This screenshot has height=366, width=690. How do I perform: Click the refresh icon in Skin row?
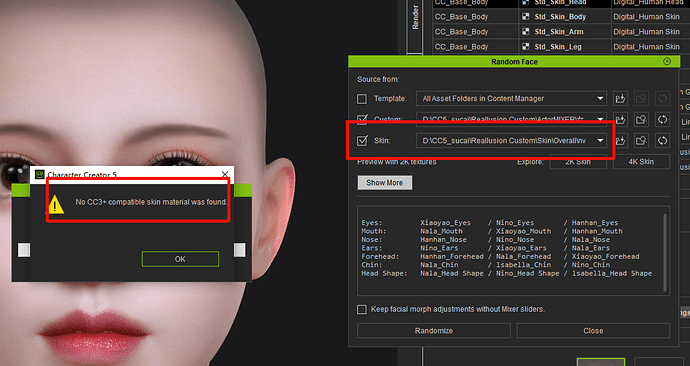(x=662, y=140)
